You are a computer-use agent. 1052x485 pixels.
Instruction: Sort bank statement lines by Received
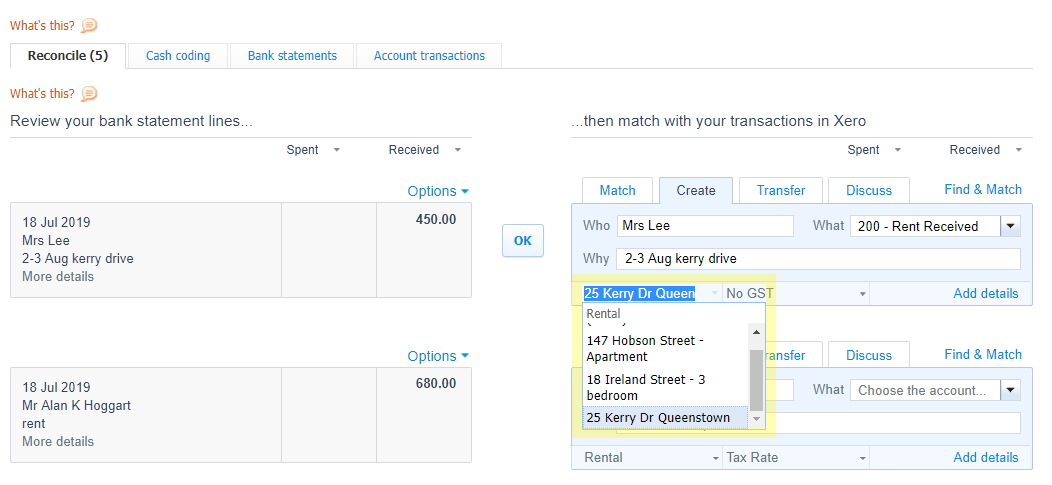(x=425, y=150)
